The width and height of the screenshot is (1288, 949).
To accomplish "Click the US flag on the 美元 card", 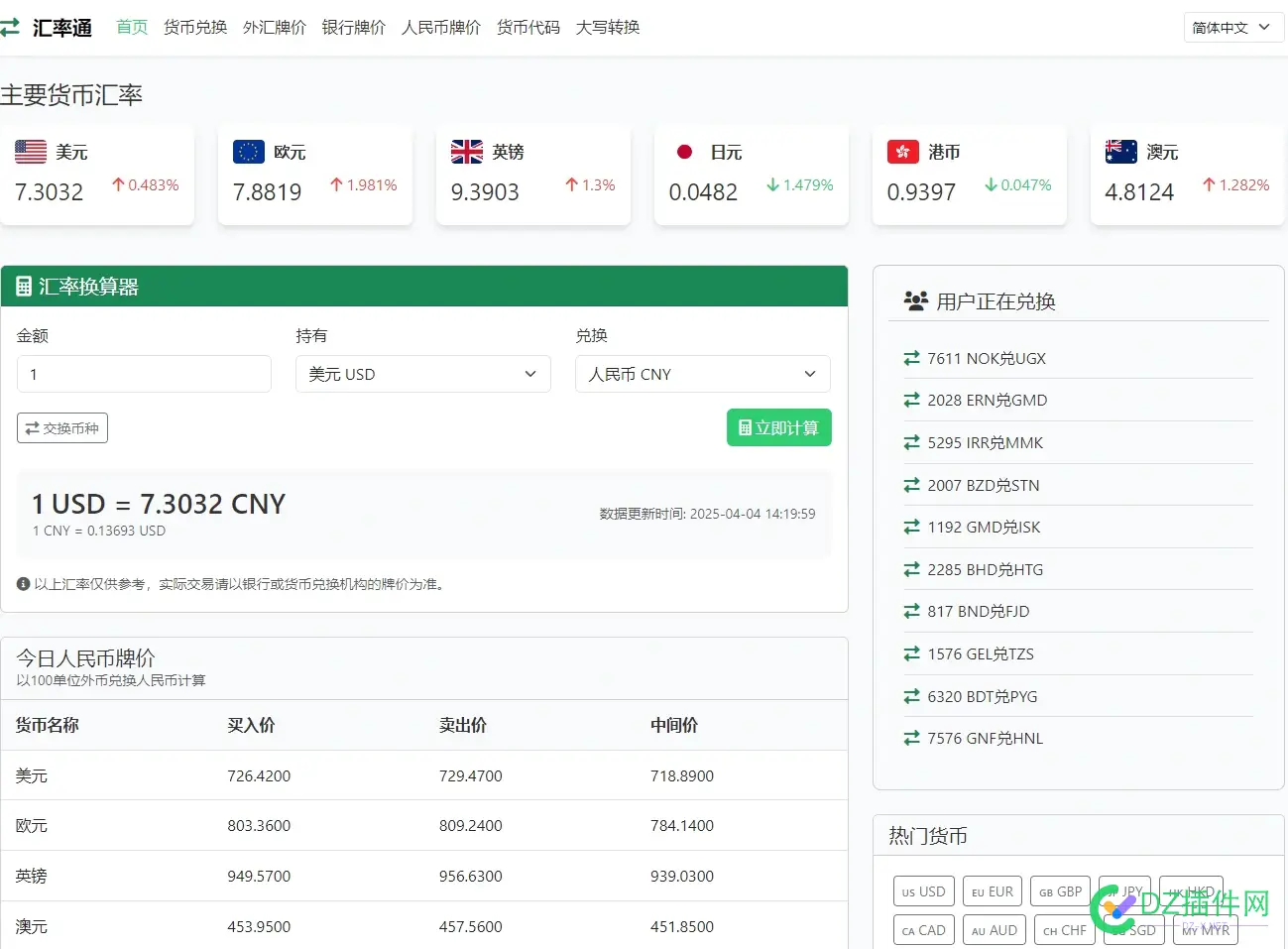I will [30, 152].
